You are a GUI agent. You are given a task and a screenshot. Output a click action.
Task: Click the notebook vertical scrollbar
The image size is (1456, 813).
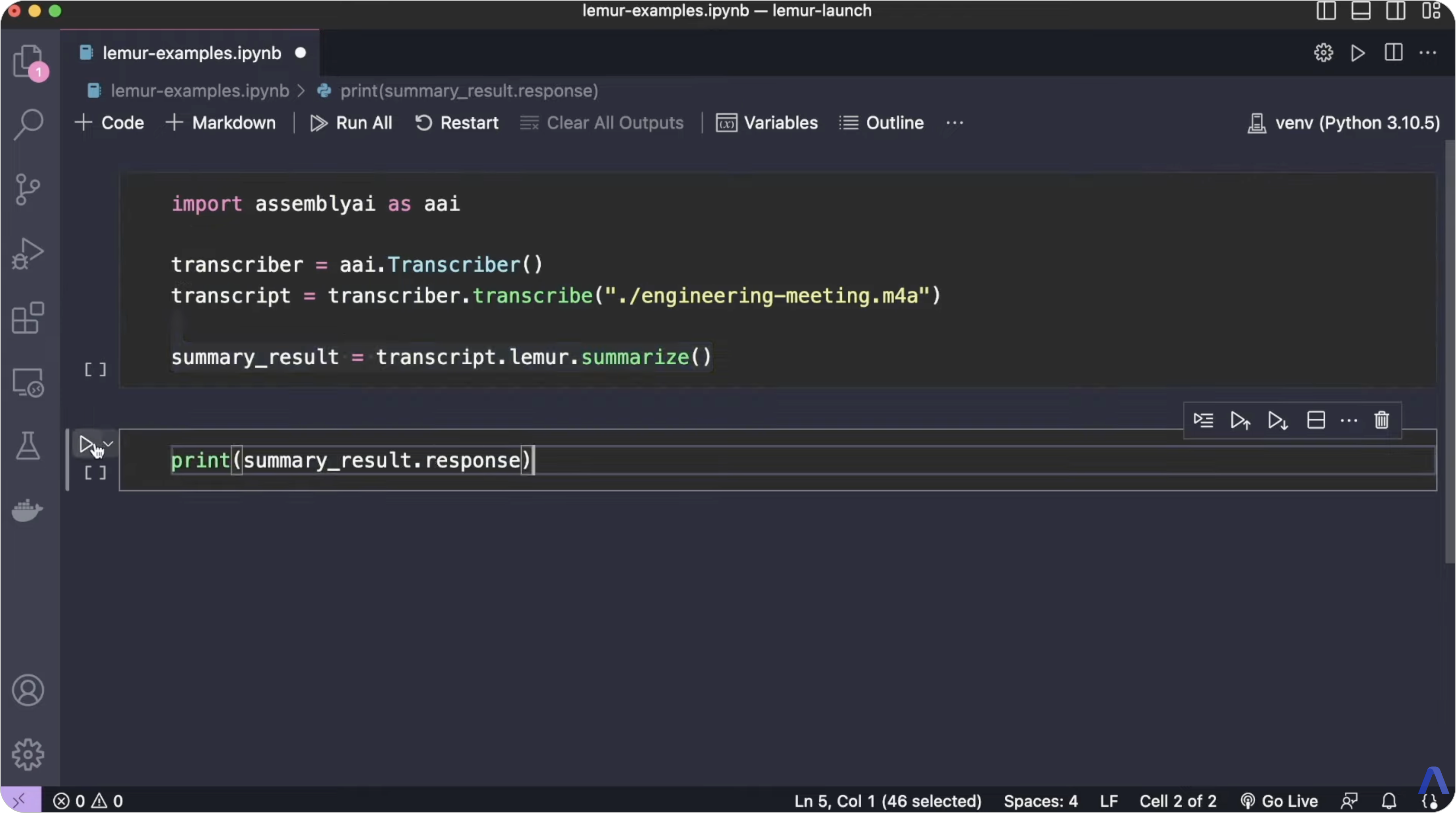click(x=1449, y=350)
